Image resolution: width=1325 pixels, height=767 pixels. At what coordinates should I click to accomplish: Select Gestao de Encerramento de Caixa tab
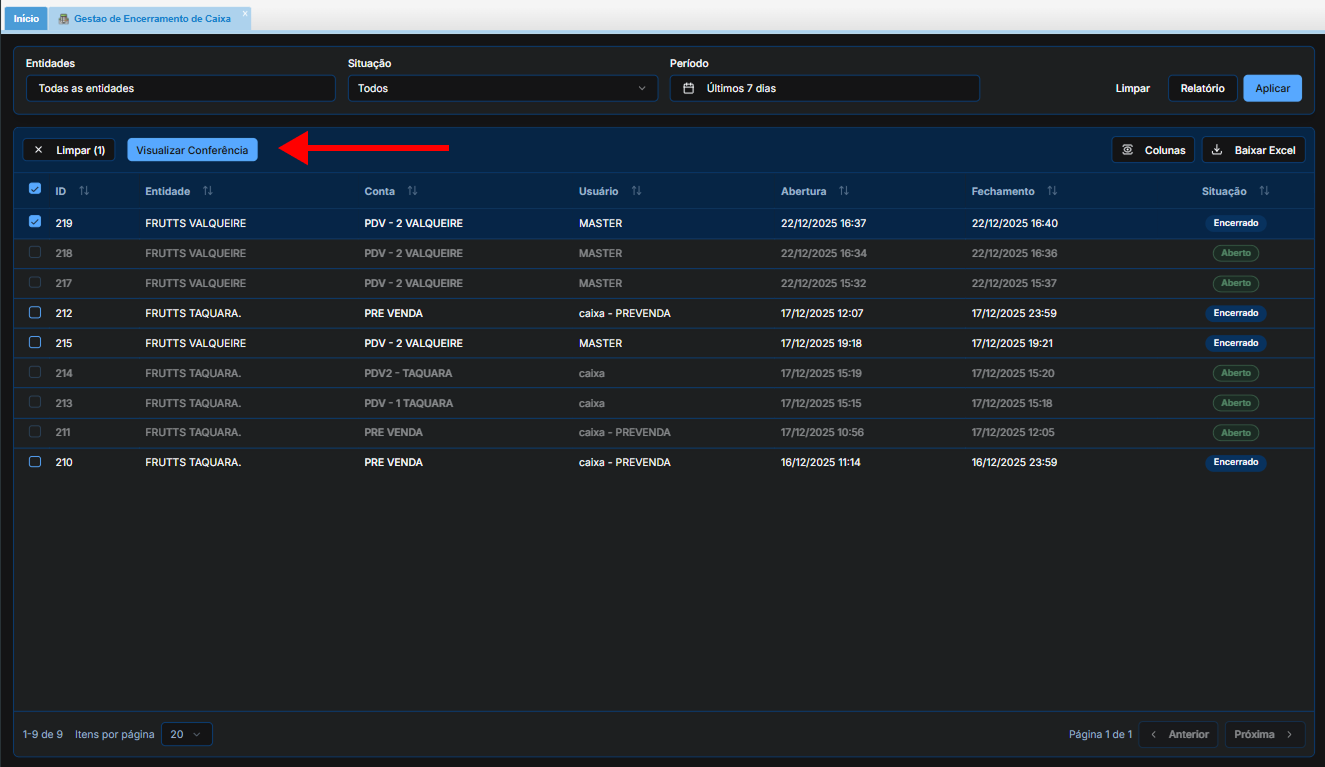coord(151,19)
